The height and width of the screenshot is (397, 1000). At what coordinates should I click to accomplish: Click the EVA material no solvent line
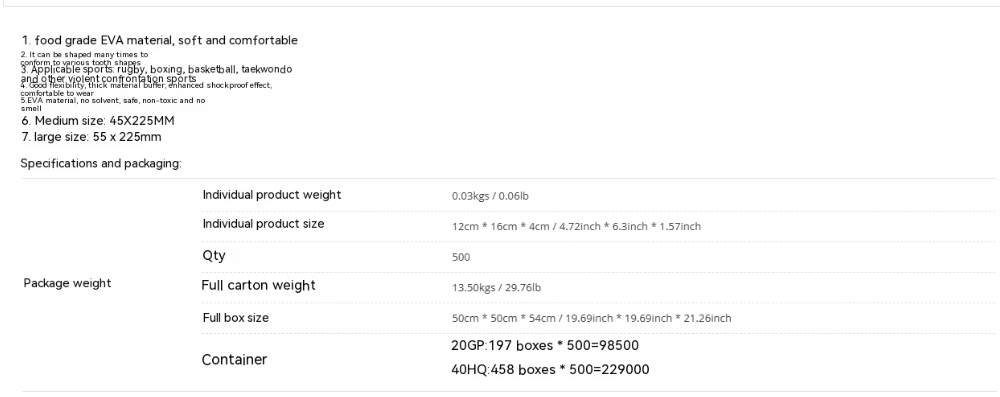[113, 104]
